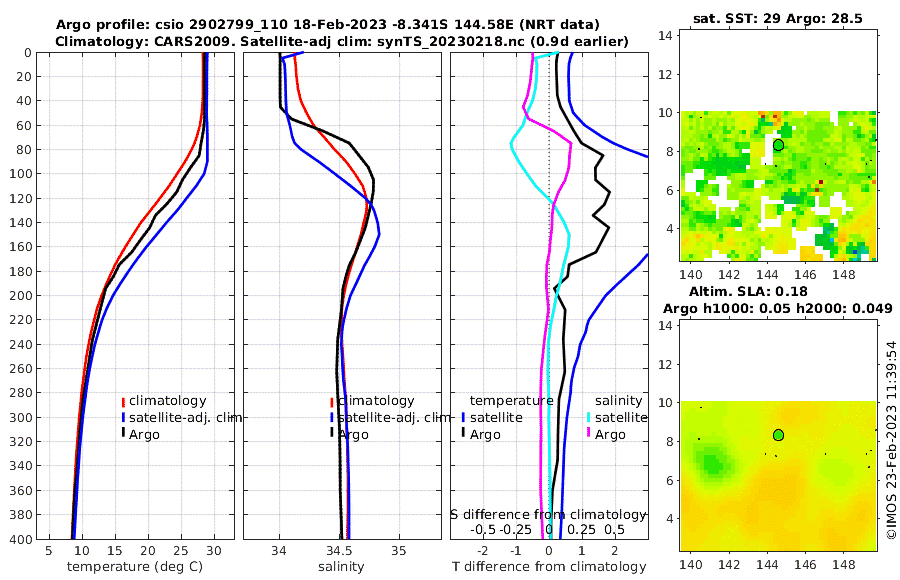Click the Climatology CARS2009 subtitle text
The width and height of the screenshot is (900, 580).
click(x=342, y=42)
